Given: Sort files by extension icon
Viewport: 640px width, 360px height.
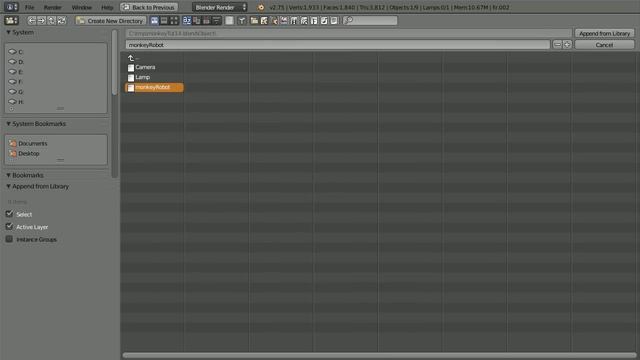Looking at the screenshot, I should click(197, 20).
